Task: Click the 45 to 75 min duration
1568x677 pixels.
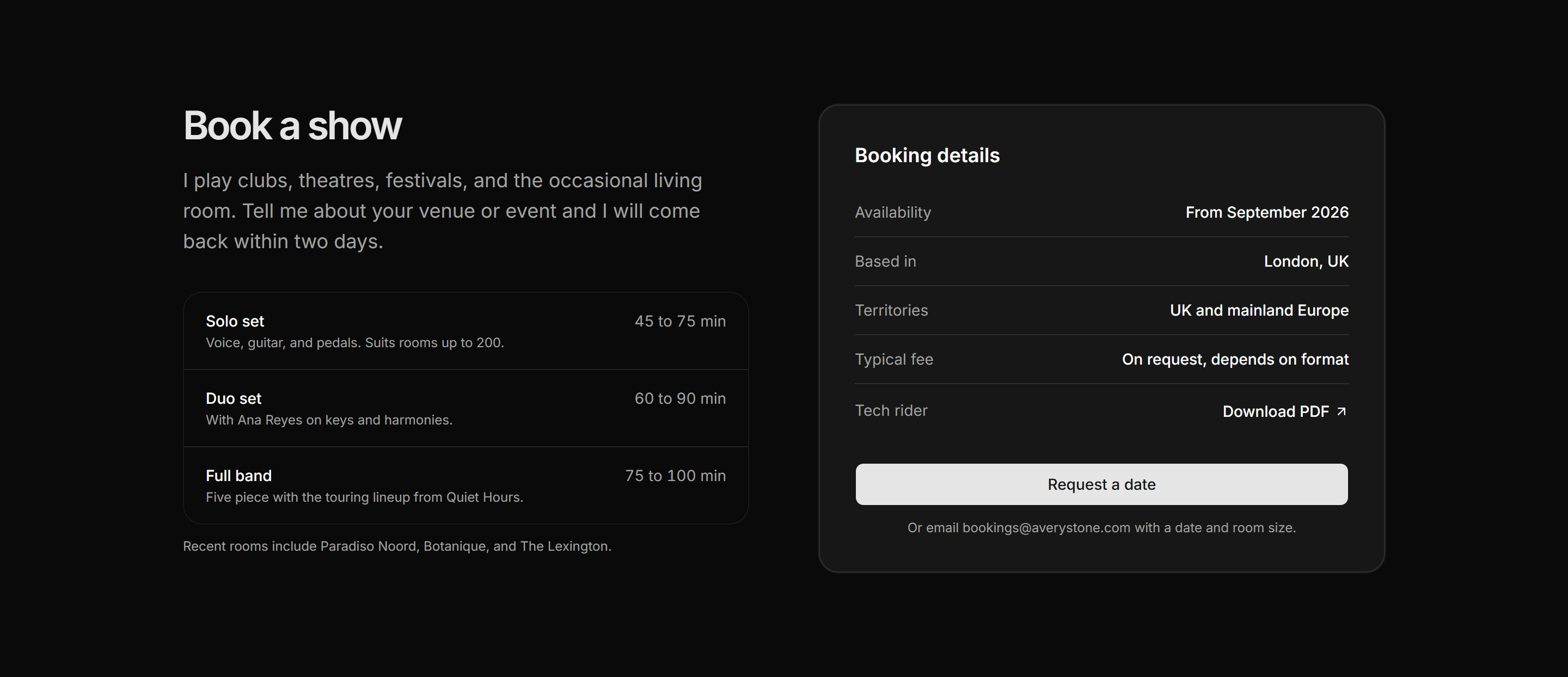Action: click(x=680, y=321)
